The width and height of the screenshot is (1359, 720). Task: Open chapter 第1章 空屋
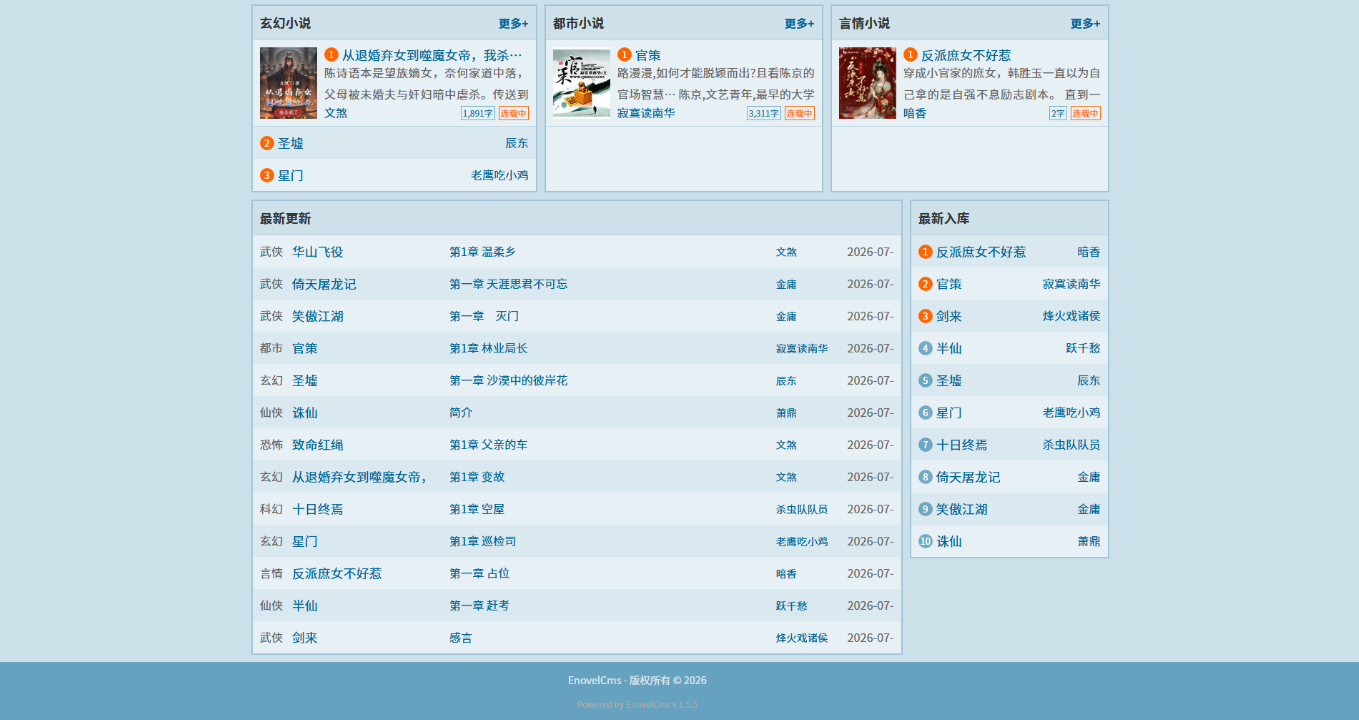point(477,509)
